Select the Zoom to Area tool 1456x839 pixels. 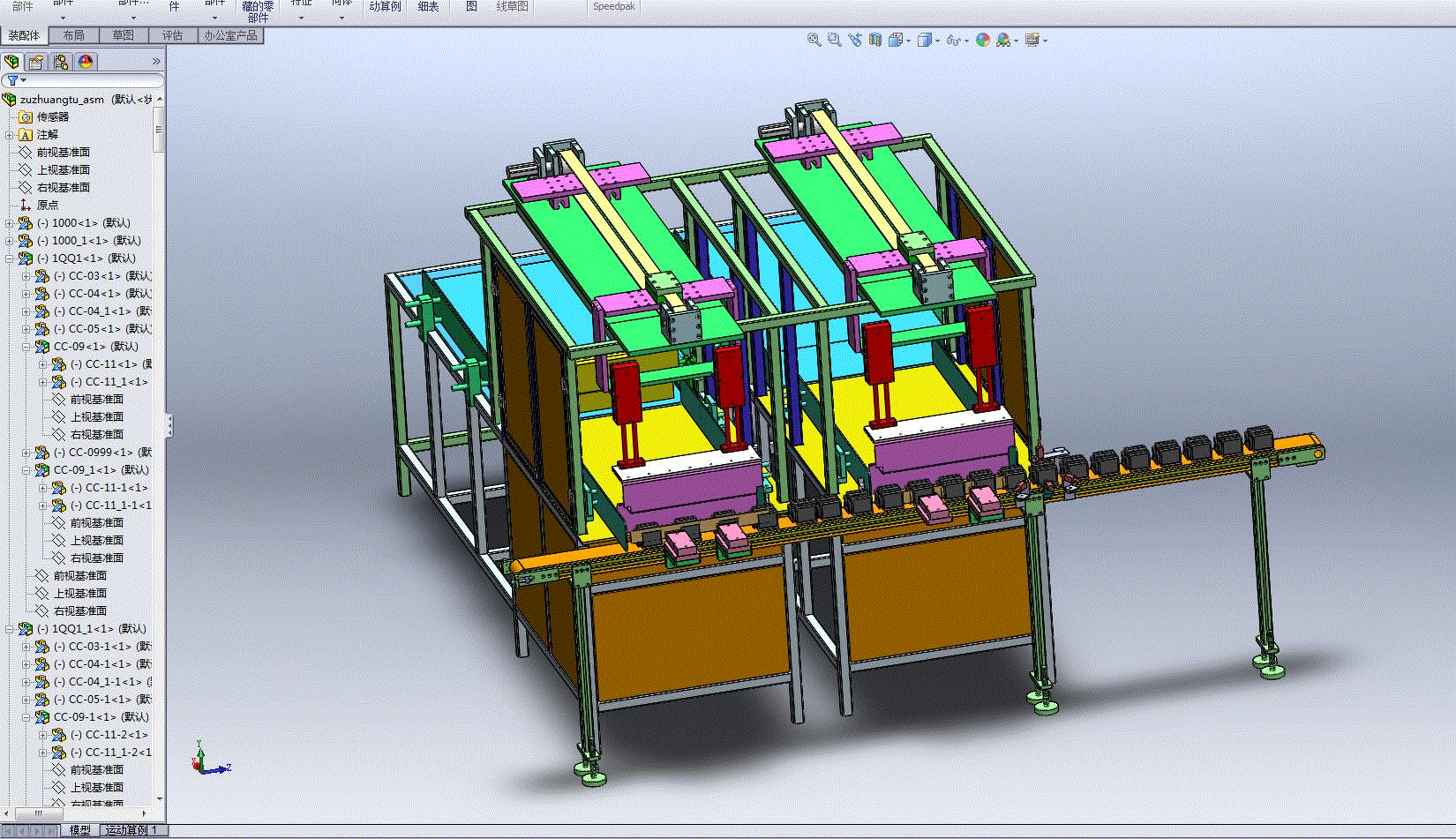(x=834, y=40)
